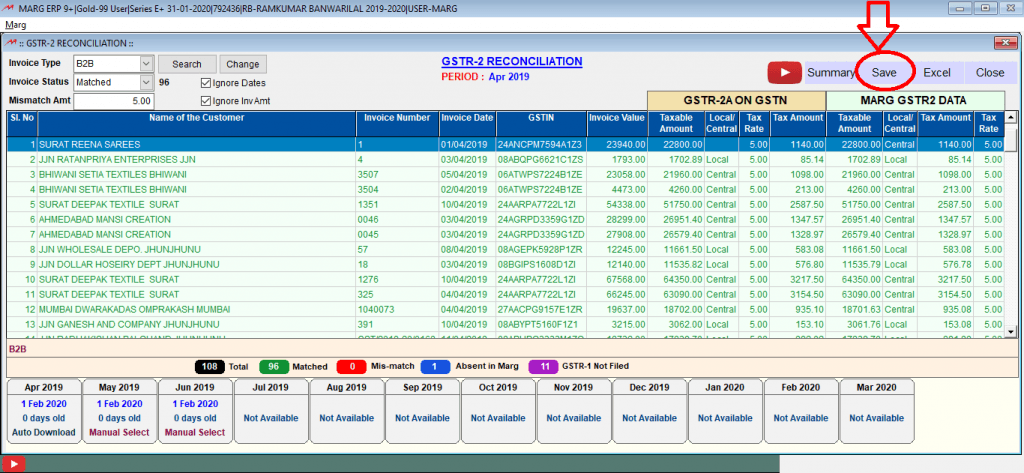The width and height of the screenshot is (1024, 473).
Task: Click the GSTR-2A ON GSTN header
Action: 736,101
